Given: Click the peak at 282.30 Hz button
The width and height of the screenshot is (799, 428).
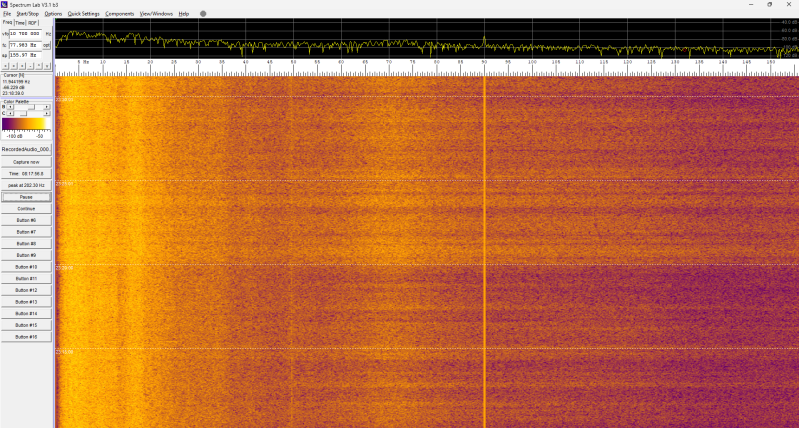Looking at the screenshot, I should pos(26,185).
